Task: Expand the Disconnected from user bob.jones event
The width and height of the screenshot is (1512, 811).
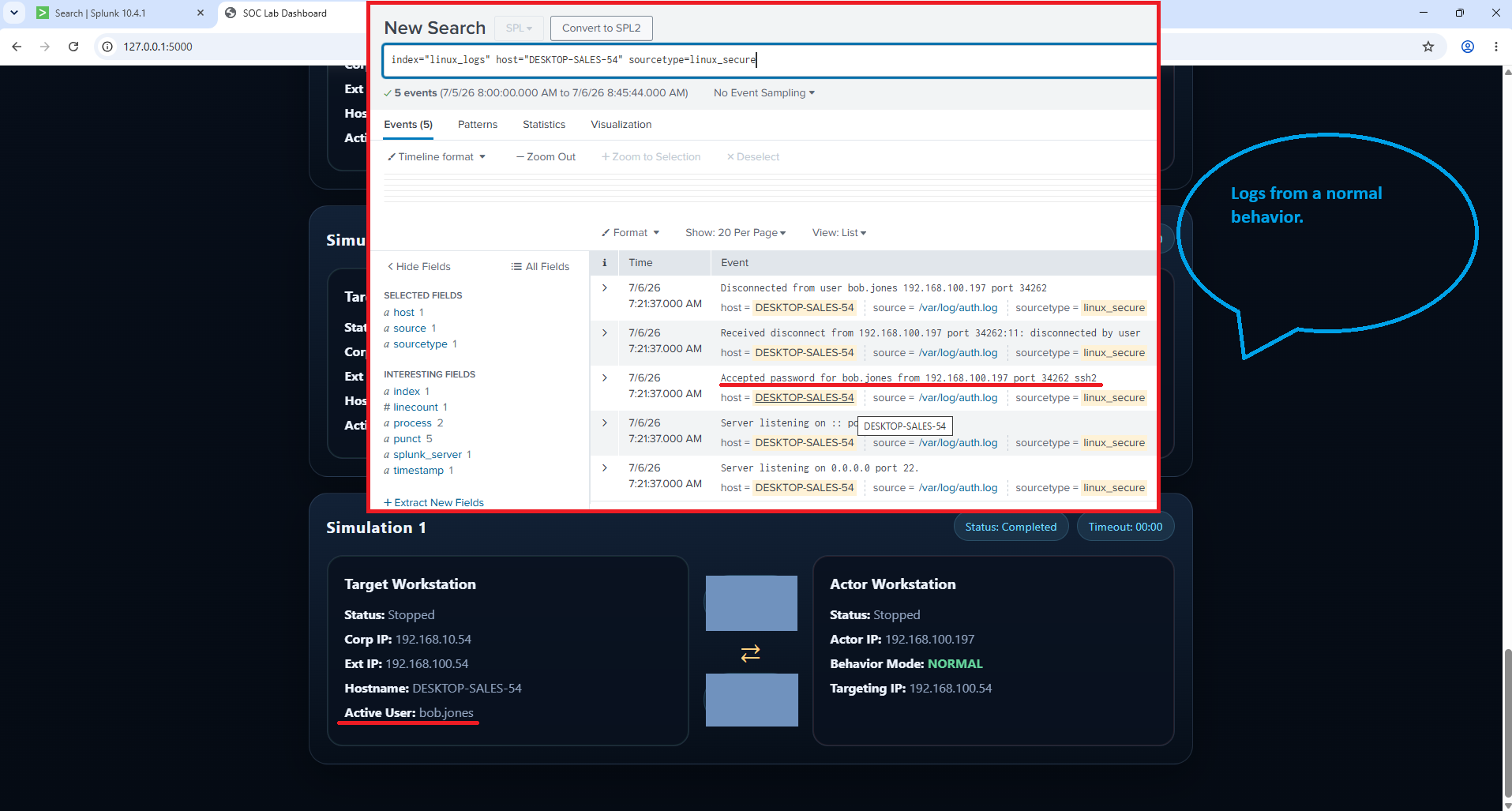Action: (x=605, y=288)
